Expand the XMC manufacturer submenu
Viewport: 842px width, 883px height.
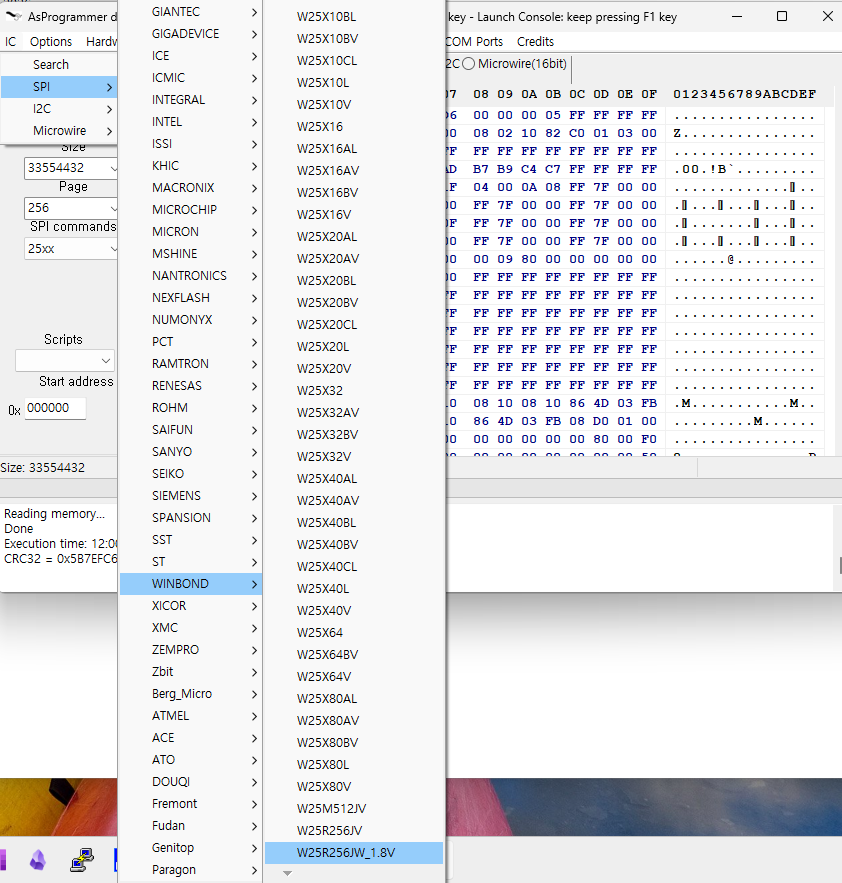(191, 627)
